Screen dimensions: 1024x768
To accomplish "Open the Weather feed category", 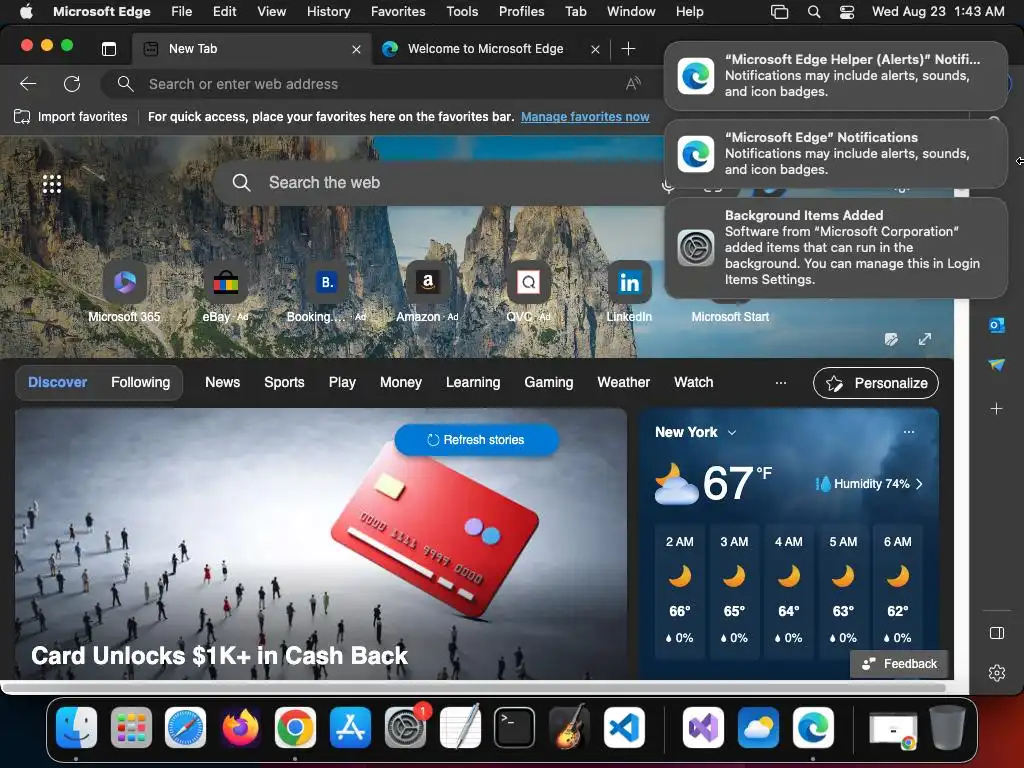I will pyautogui.click(x=624, y=383).
